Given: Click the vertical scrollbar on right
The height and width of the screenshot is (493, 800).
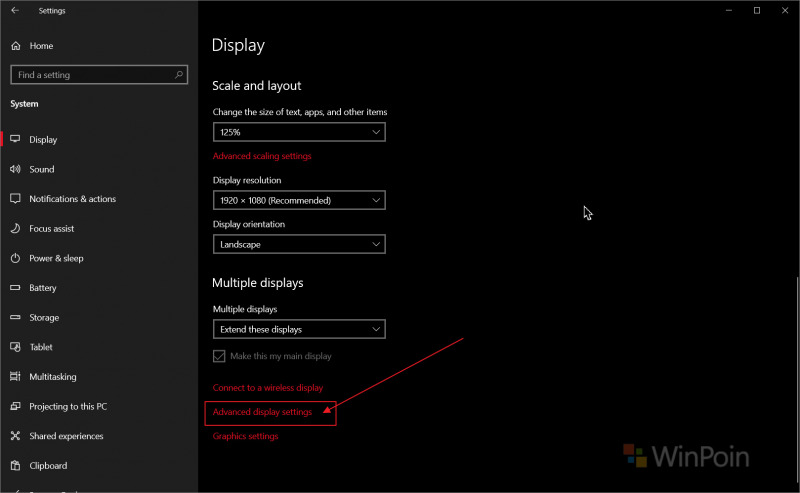Looking at the screenshot, I should click(x=797, y=378).
